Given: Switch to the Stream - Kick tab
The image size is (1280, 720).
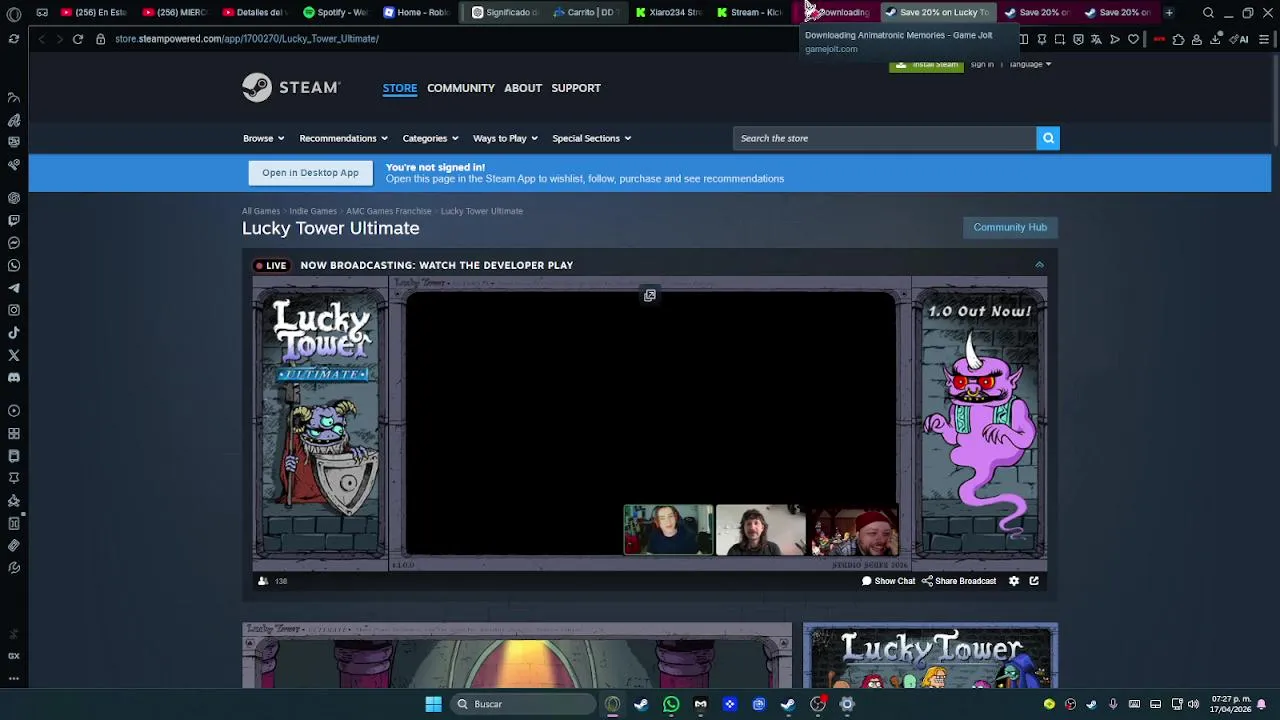Looking at the screenshot, I should (x=750, y=13).
